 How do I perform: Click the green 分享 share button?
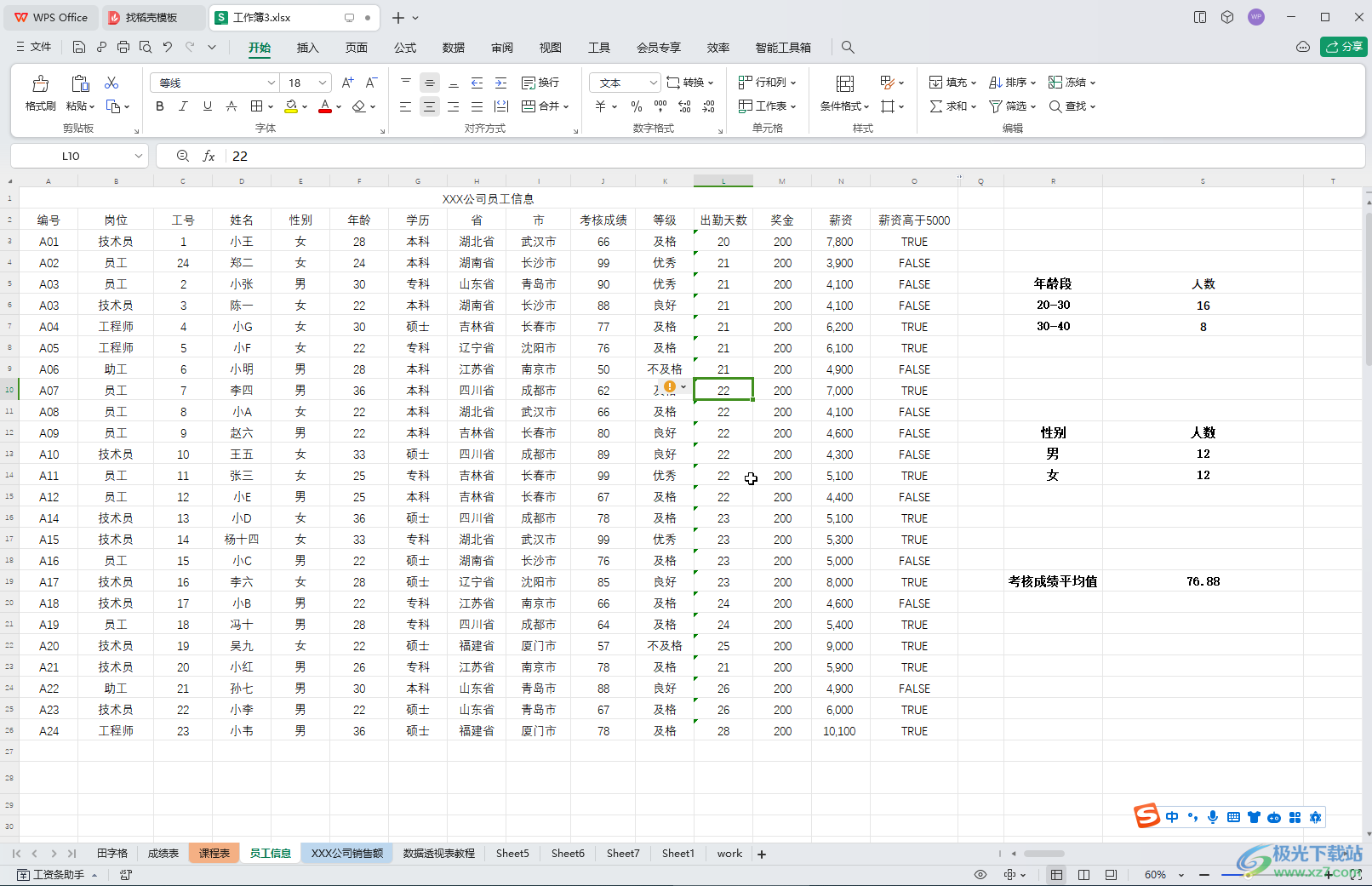[x=1344, y=47]
